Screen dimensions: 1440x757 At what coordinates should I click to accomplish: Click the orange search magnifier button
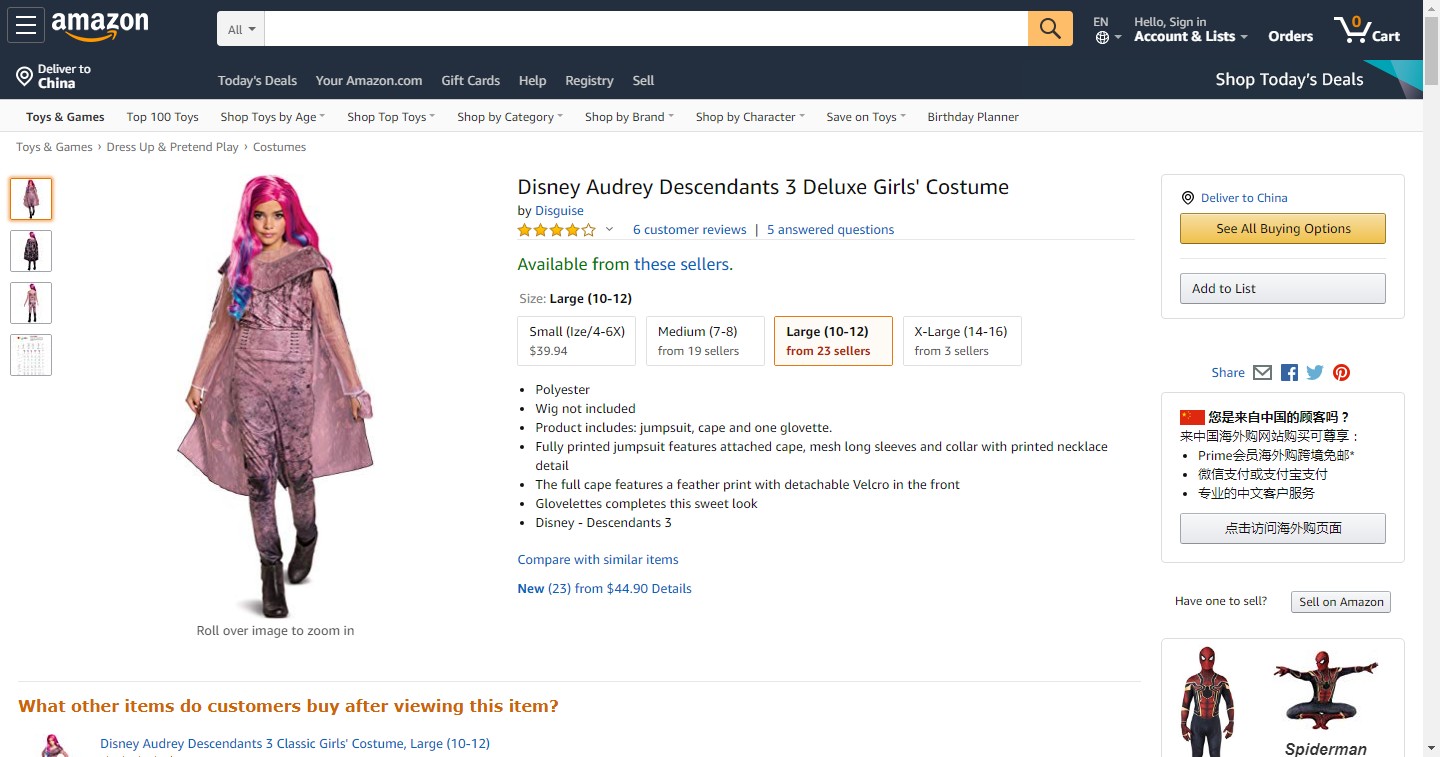(1050, 29)
